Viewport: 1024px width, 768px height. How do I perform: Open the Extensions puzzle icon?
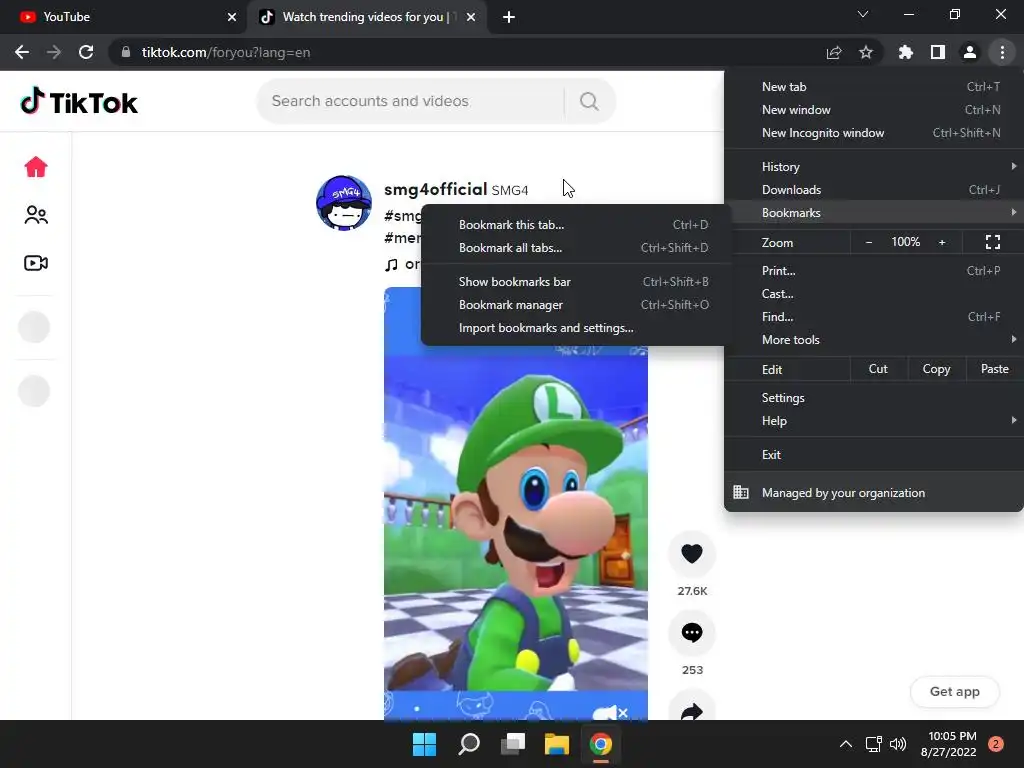pyautogui.click(x=905, y=52)
